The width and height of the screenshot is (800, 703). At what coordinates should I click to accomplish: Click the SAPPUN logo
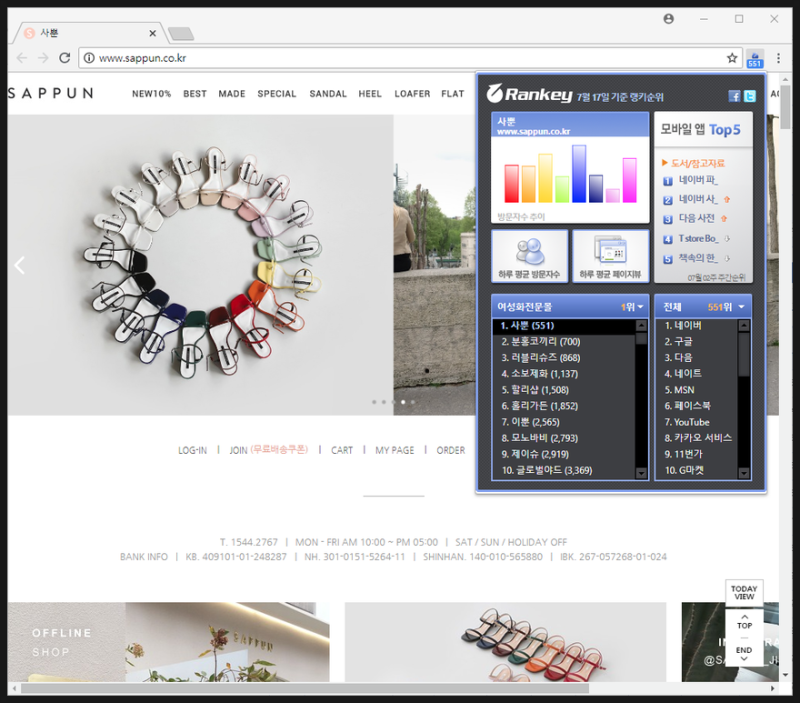click(51, 93)
